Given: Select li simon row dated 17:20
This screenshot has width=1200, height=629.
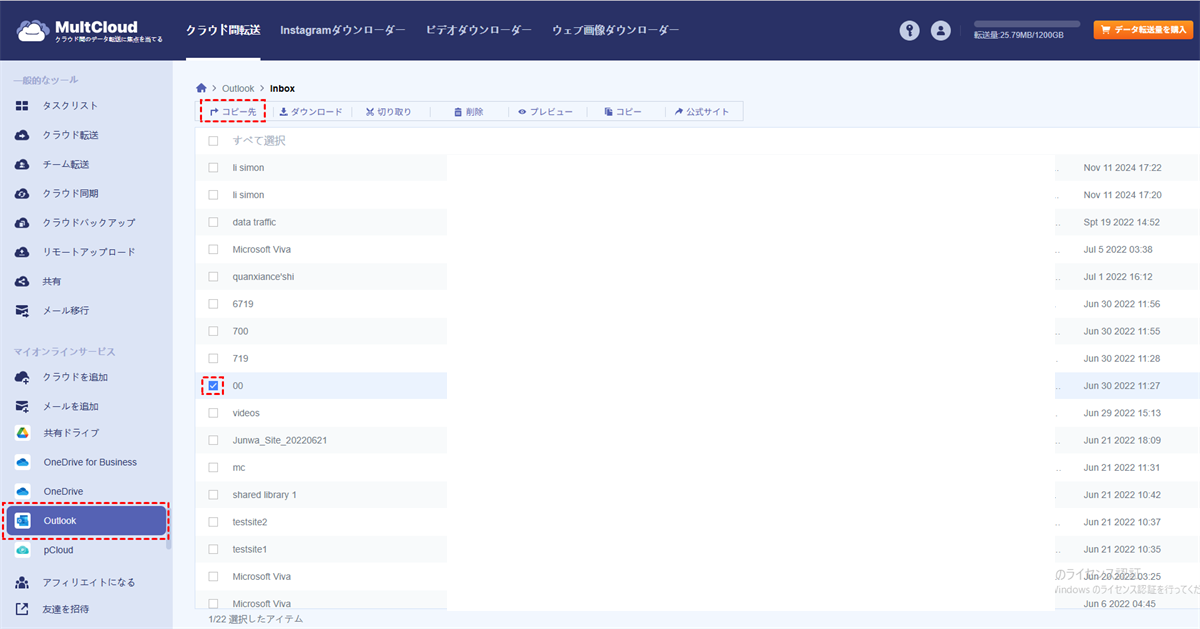Looking at the screenshot, I should 698,195.
